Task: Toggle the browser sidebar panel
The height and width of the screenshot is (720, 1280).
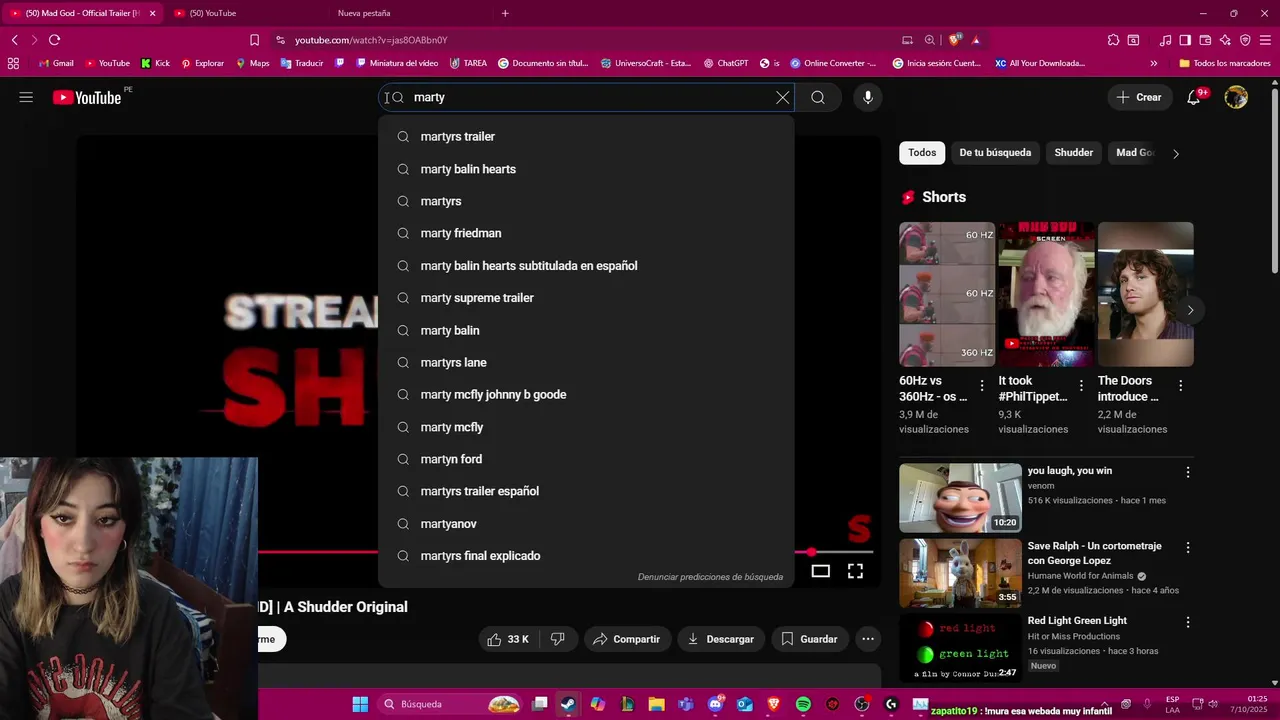Action: pos(1185,40)
